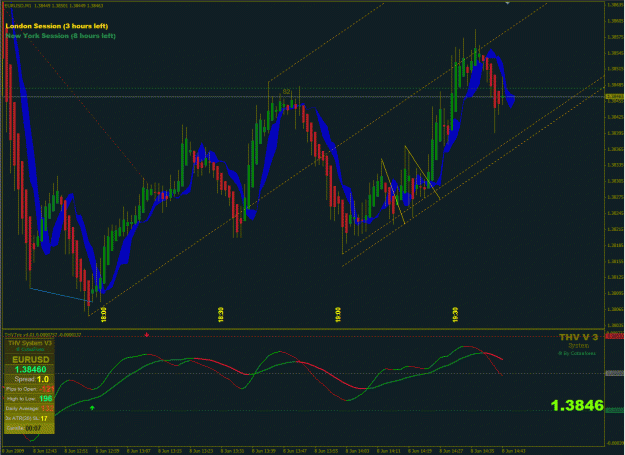
Task: Select the 1.38460 price in info panel
Action: point(31,369)
